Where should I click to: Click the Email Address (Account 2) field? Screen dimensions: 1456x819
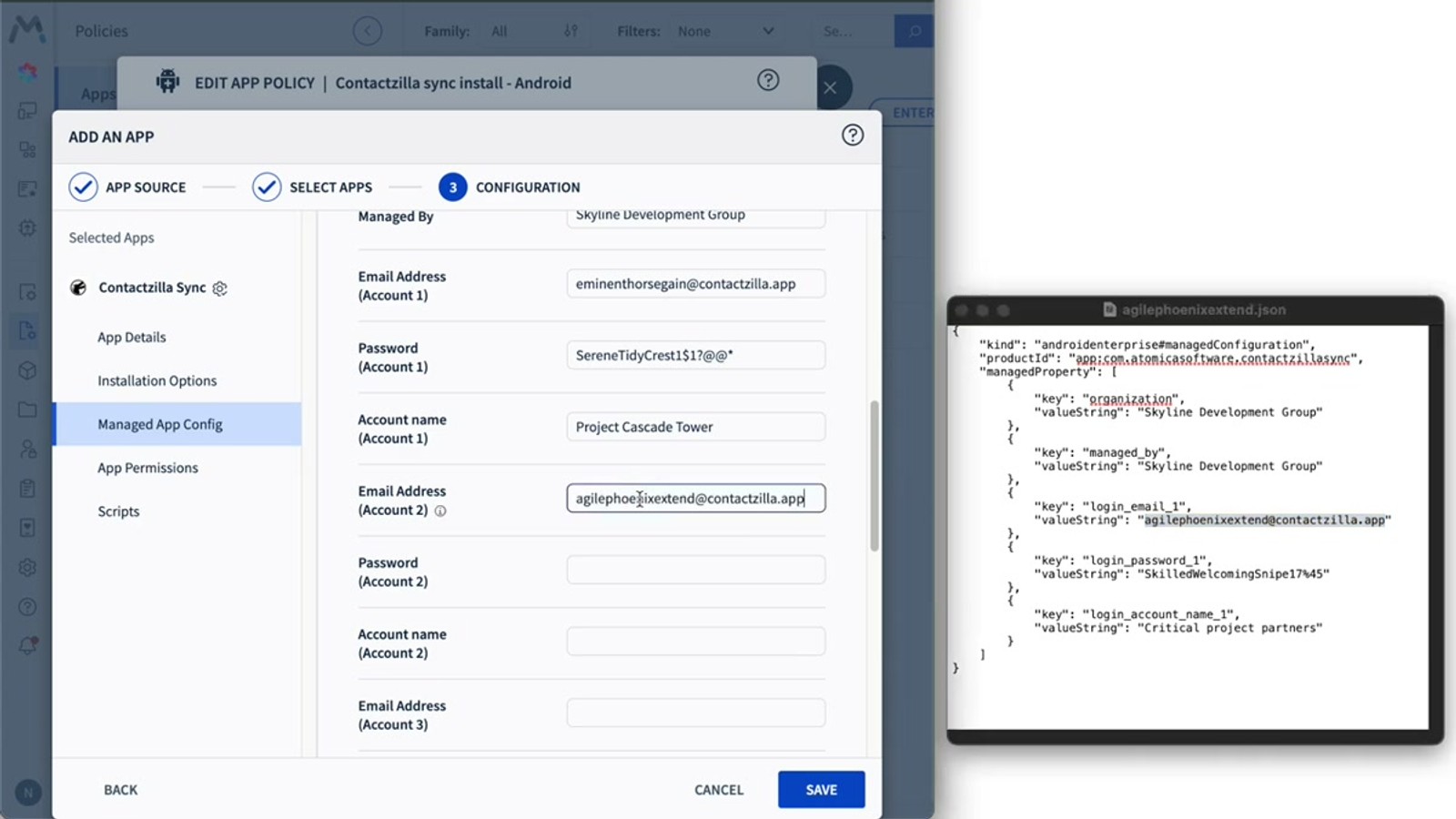[696, 499]
